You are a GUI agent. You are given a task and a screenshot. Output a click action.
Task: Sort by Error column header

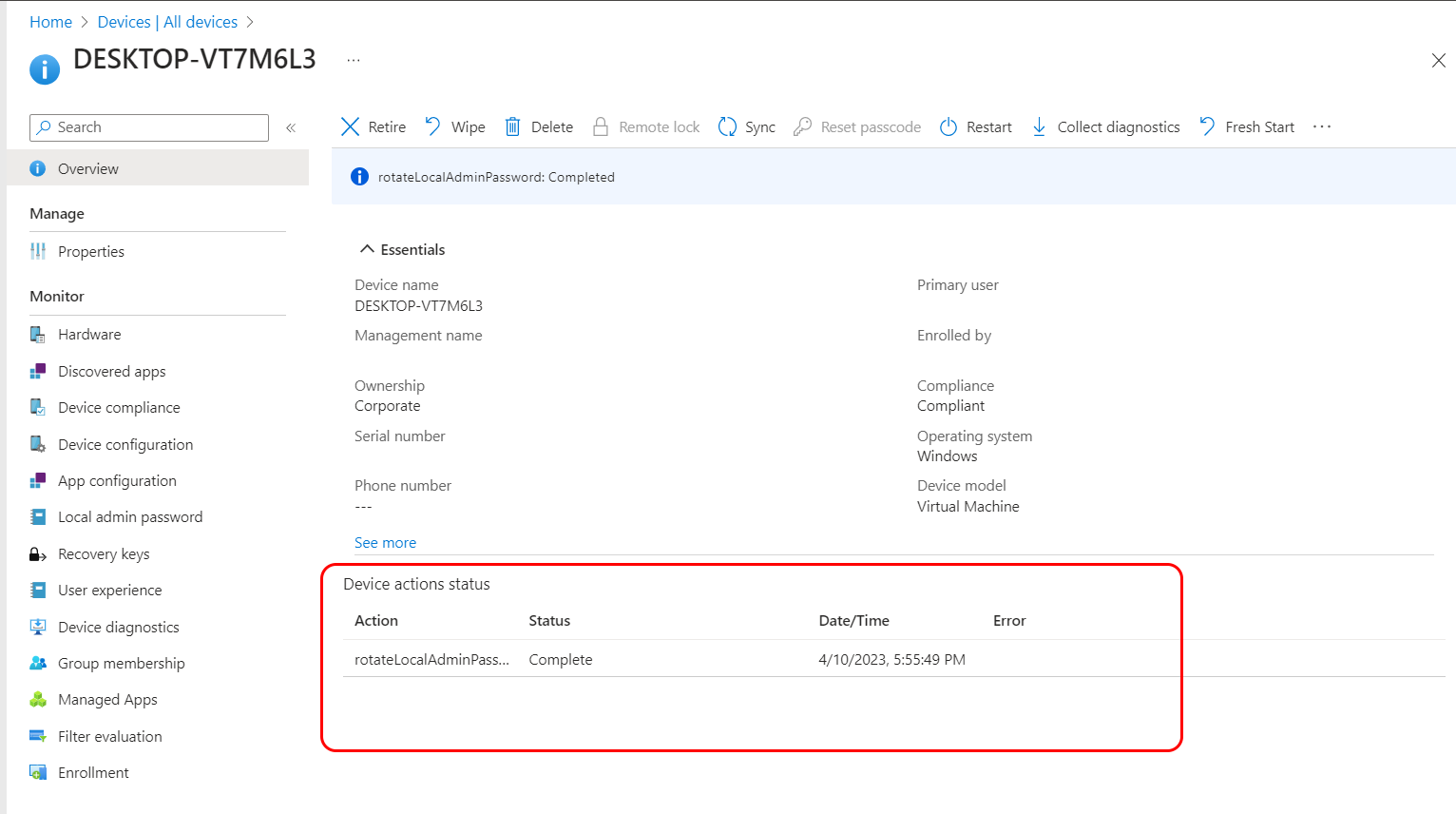[1009, 620]
